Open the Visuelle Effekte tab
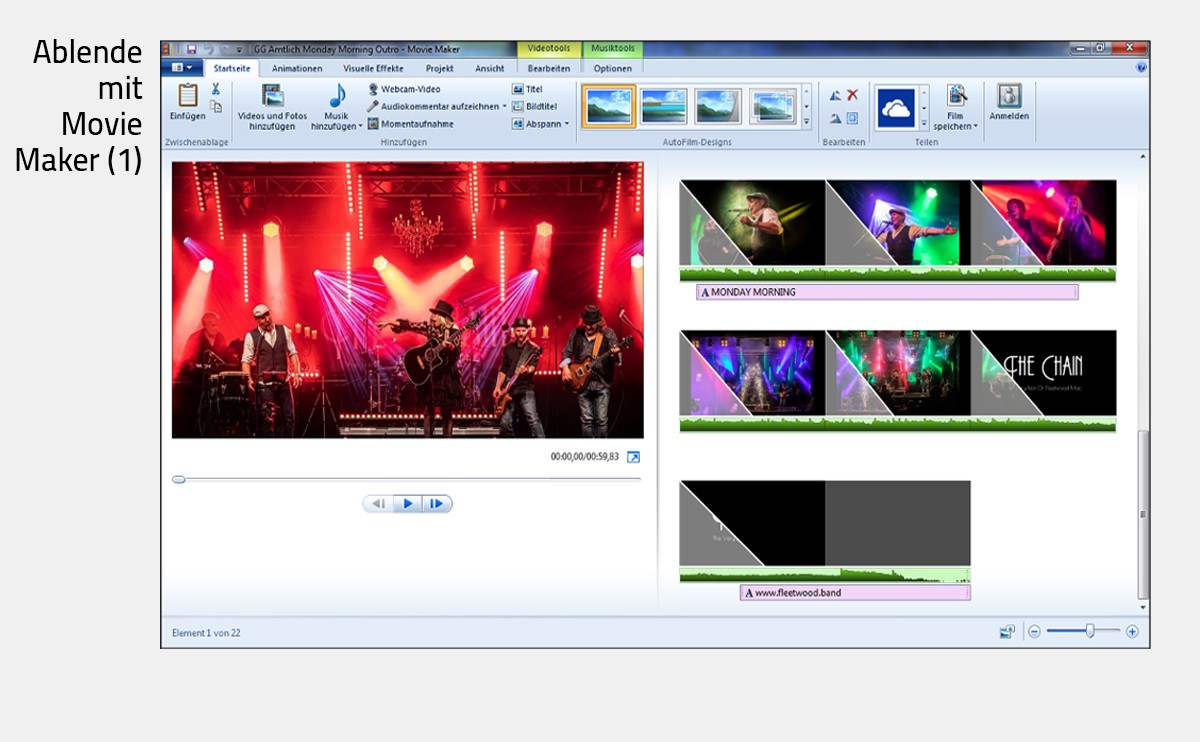This screenshot has height=742, width=1200. [373, 69]
